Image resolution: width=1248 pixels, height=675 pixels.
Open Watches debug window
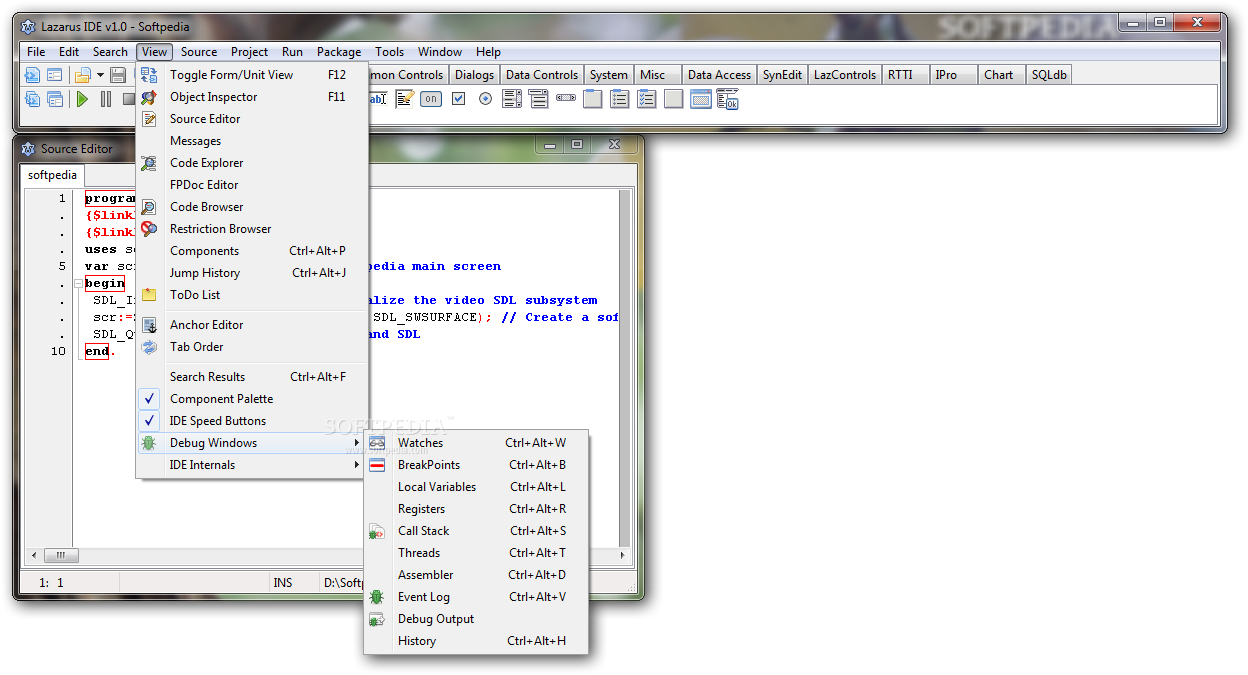(476, 443)
